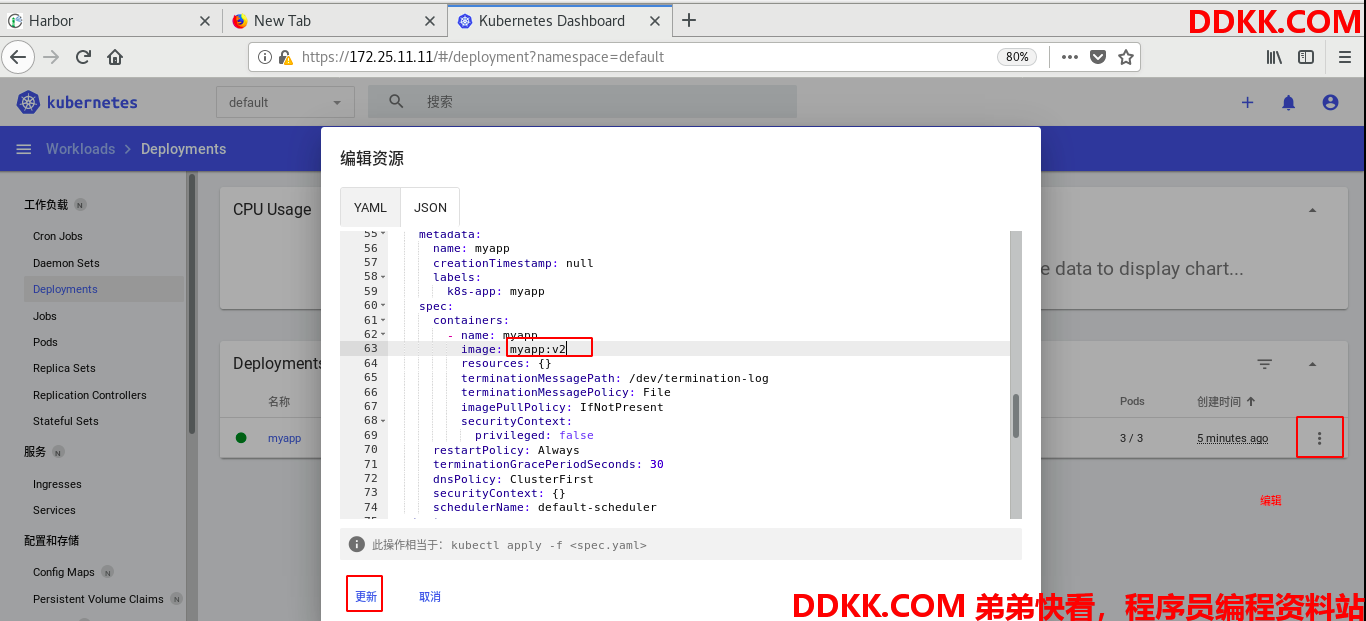Viewport: 1366px width, 621px height.
Task: Fold the container item at line 62
Action: [383, 335]
